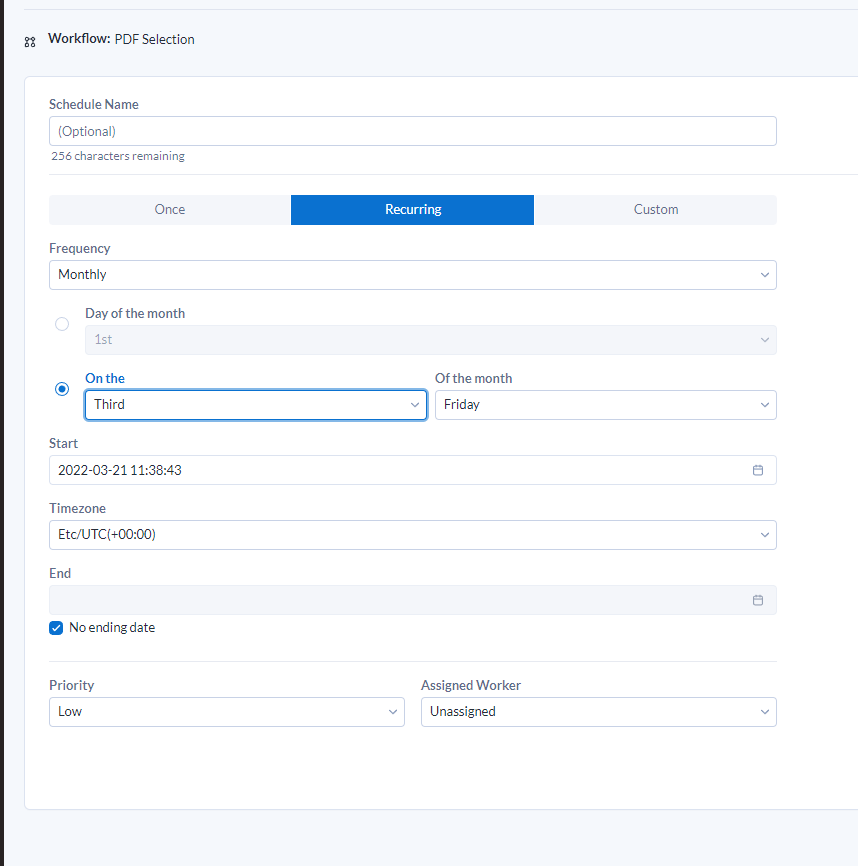Open the Friday day-of-week dropdown

(605, 404)
